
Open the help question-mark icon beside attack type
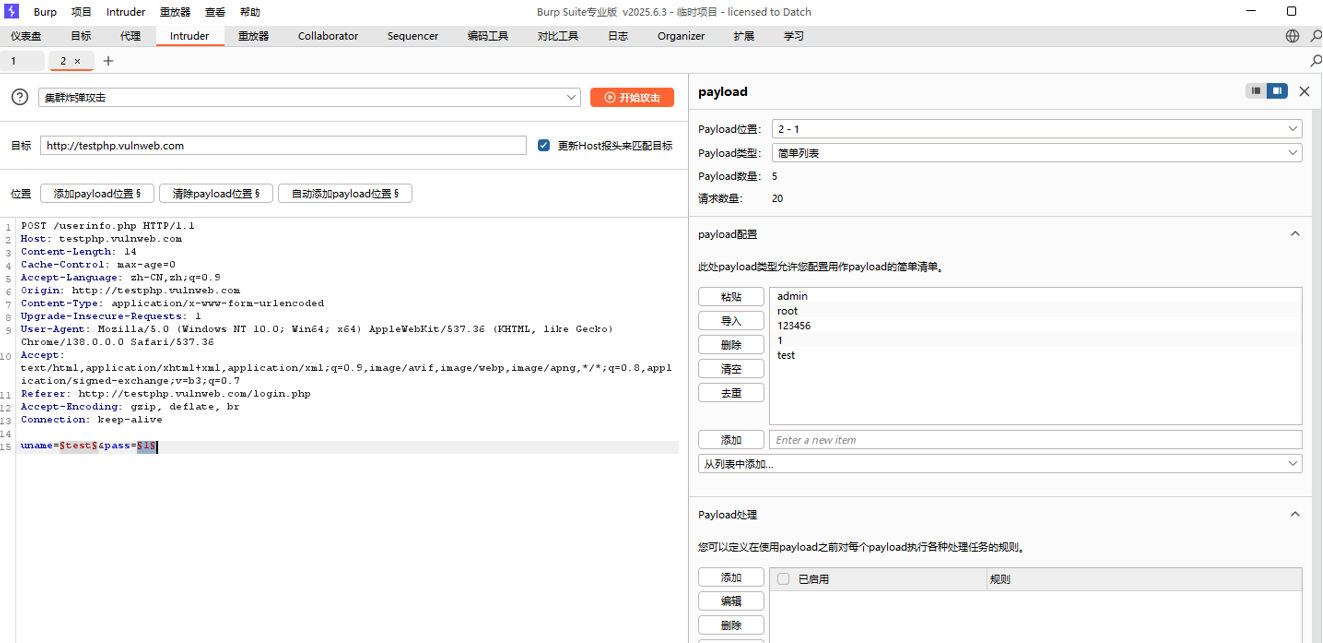click(x=20, y=97)
